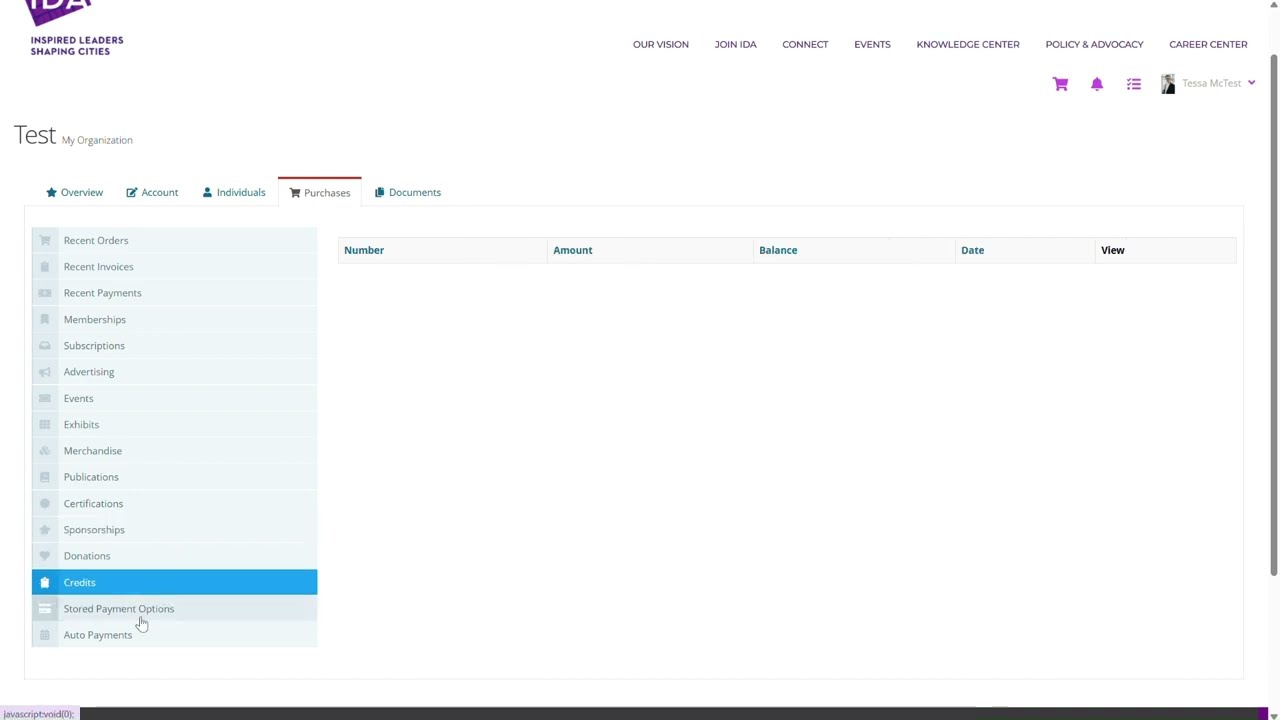
Task: View Merchandise purchases
Action: pyautogui.click(x=174, y=451)
